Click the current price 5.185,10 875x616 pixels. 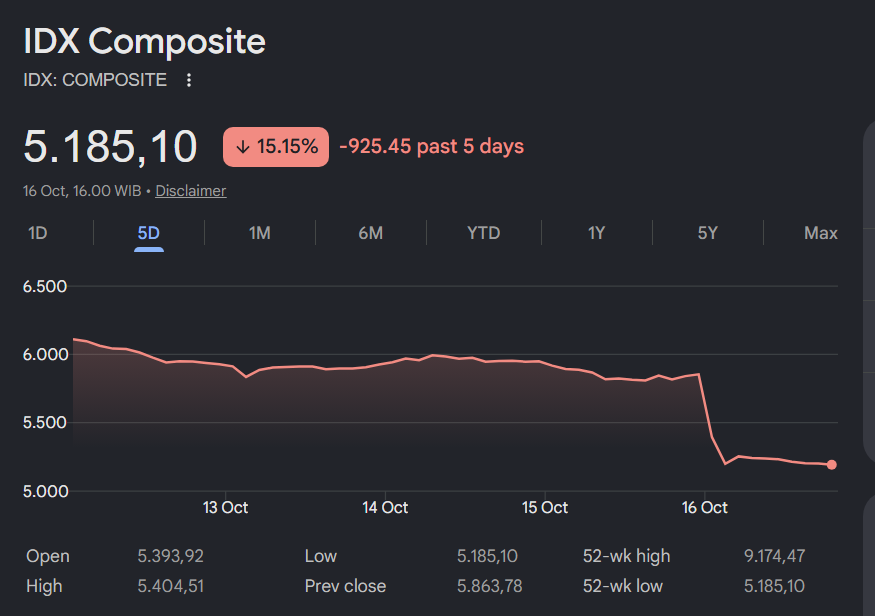(x=110, y=147)
